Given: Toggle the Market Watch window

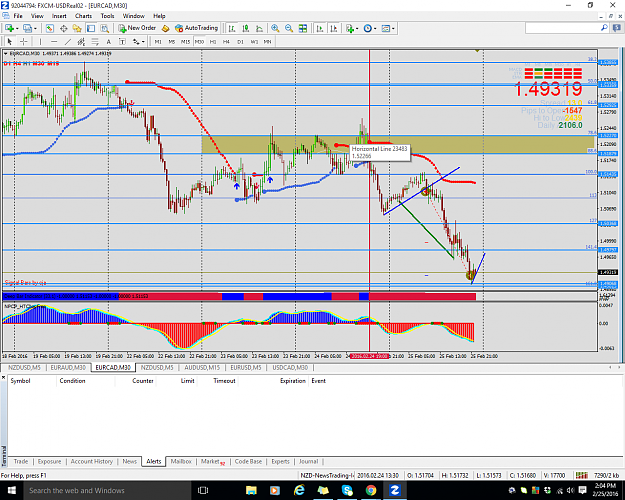Looking at the screenshot, I should click(x=49, y=28).
